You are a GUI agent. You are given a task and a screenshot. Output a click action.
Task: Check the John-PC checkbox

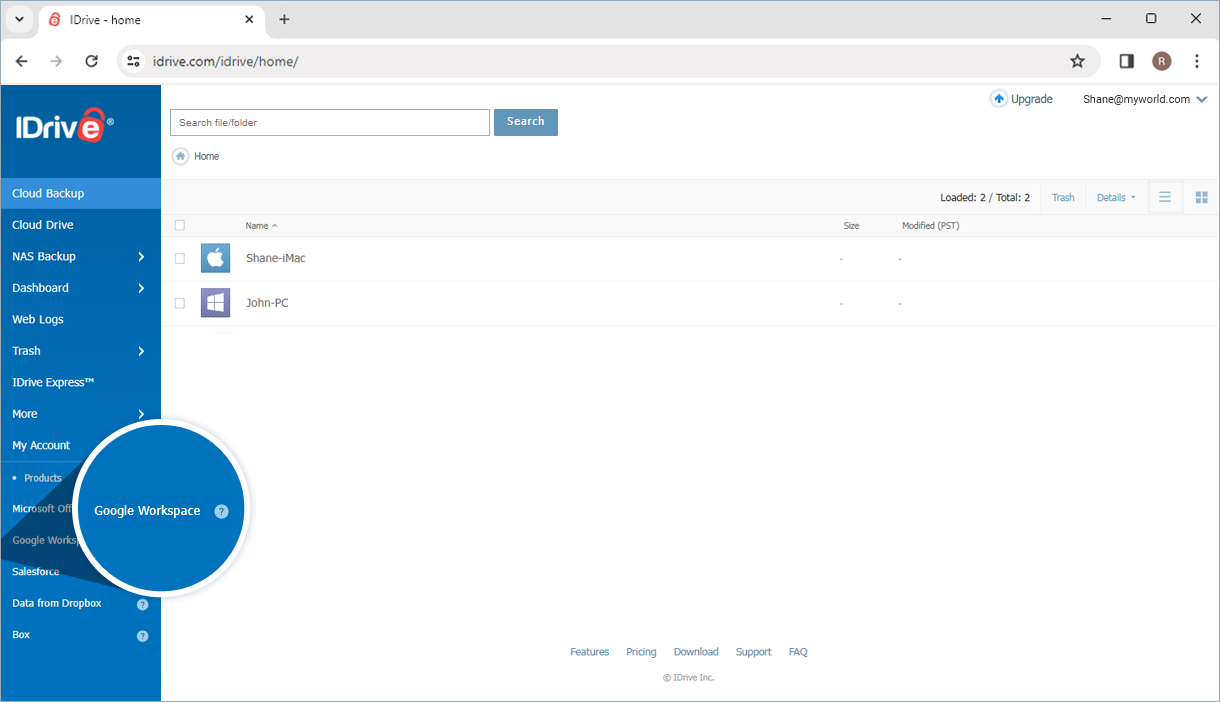tap(180, 303)
